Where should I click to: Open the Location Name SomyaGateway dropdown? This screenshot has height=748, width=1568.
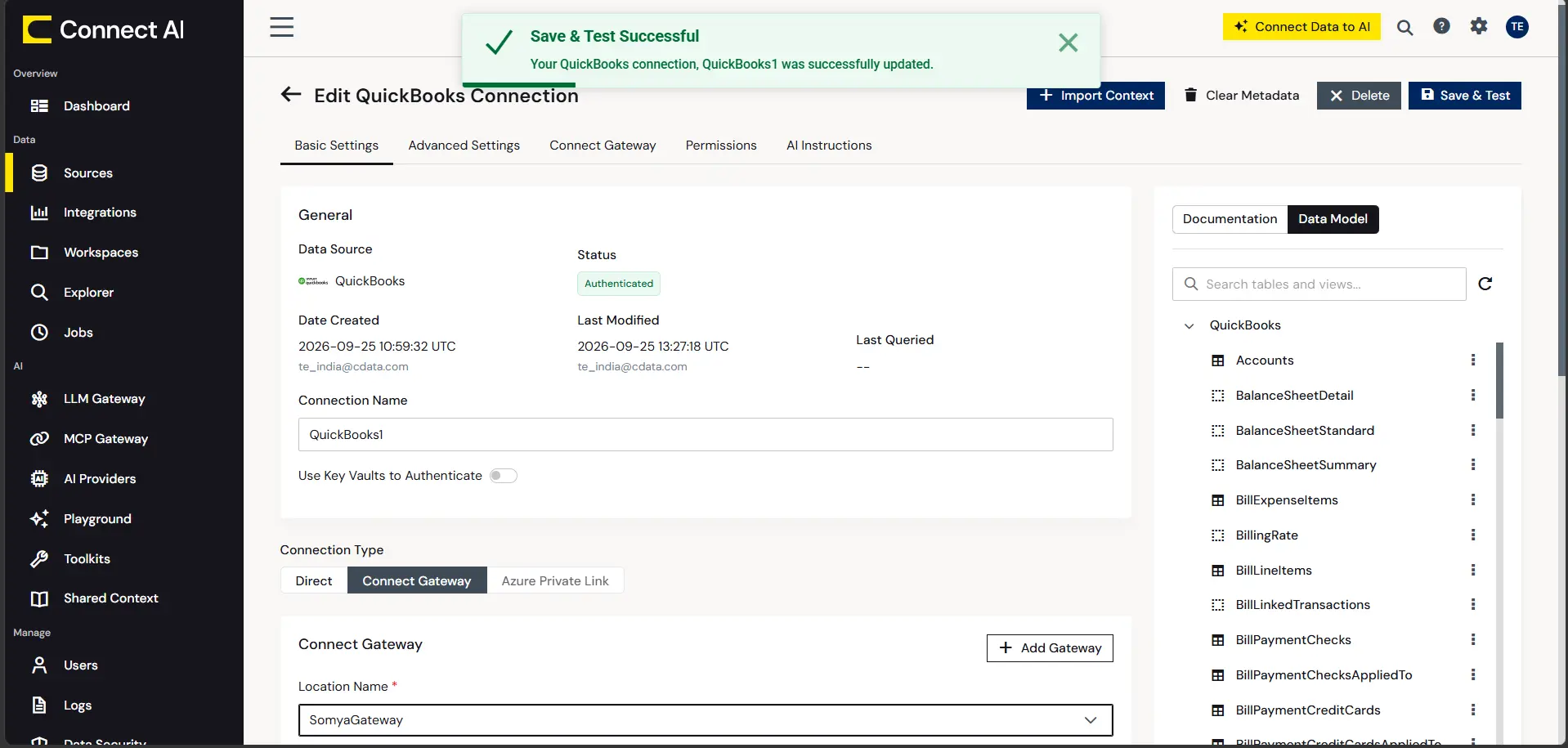706,720
